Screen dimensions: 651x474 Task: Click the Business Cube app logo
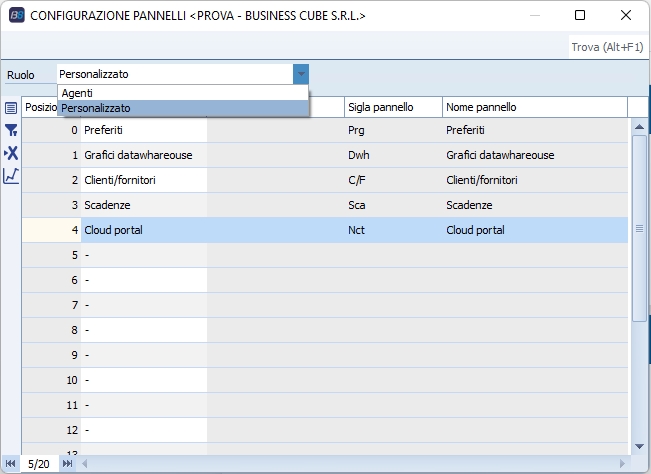[x=17, y=15]
